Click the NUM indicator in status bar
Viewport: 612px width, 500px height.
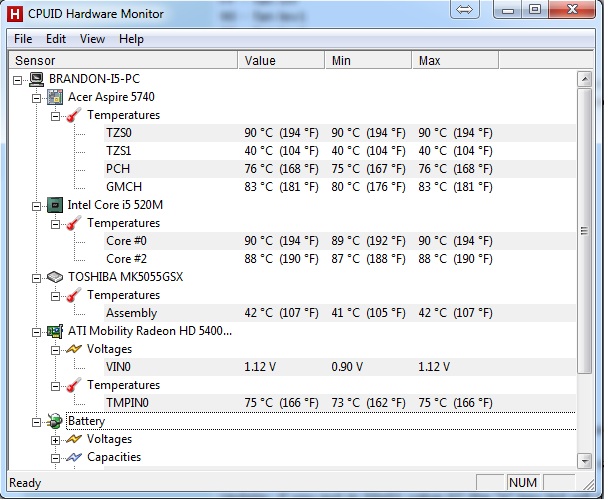[x=523, y=483]
